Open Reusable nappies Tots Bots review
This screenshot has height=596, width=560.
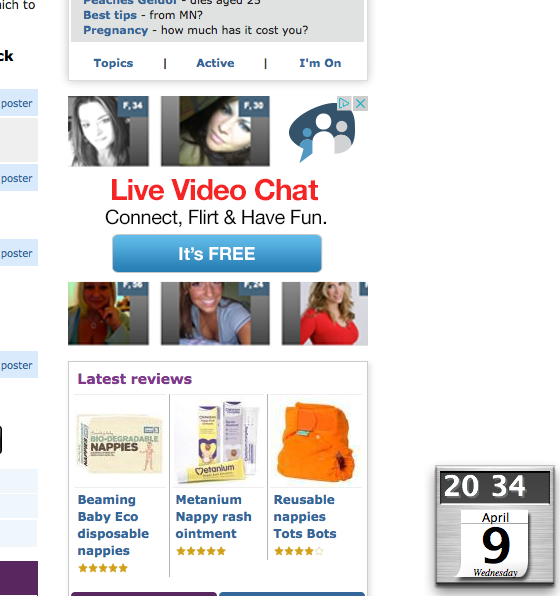click(x=305, y=517)
